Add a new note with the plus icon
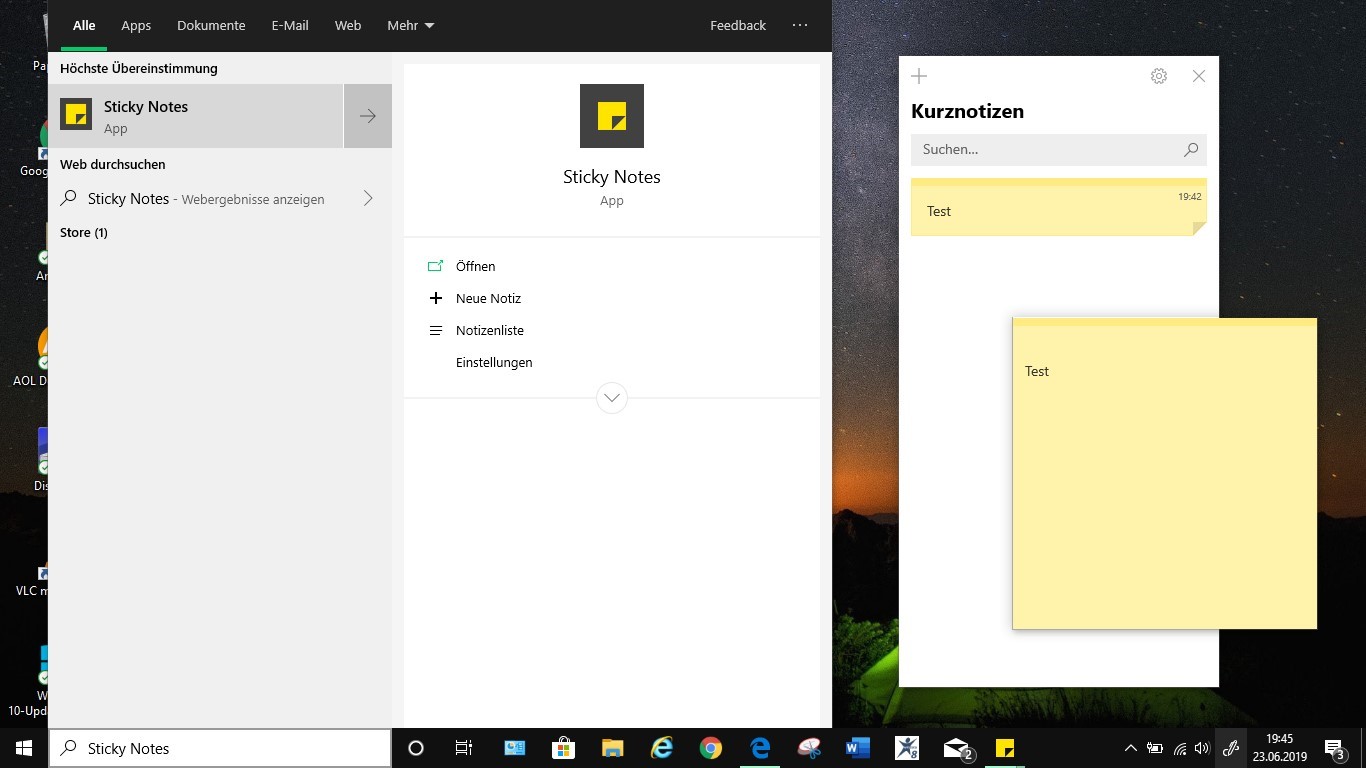 click(x=919, y=76)
